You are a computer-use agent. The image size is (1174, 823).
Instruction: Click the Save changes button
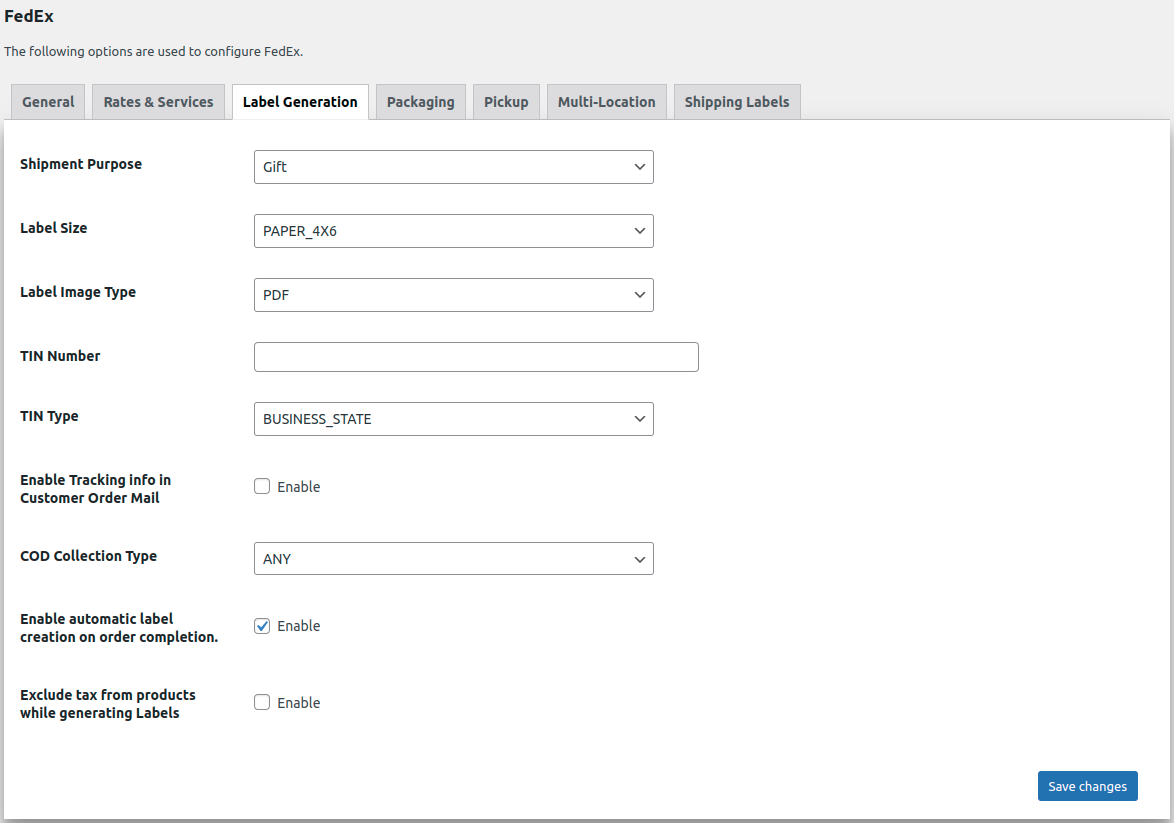point(1087,786)
